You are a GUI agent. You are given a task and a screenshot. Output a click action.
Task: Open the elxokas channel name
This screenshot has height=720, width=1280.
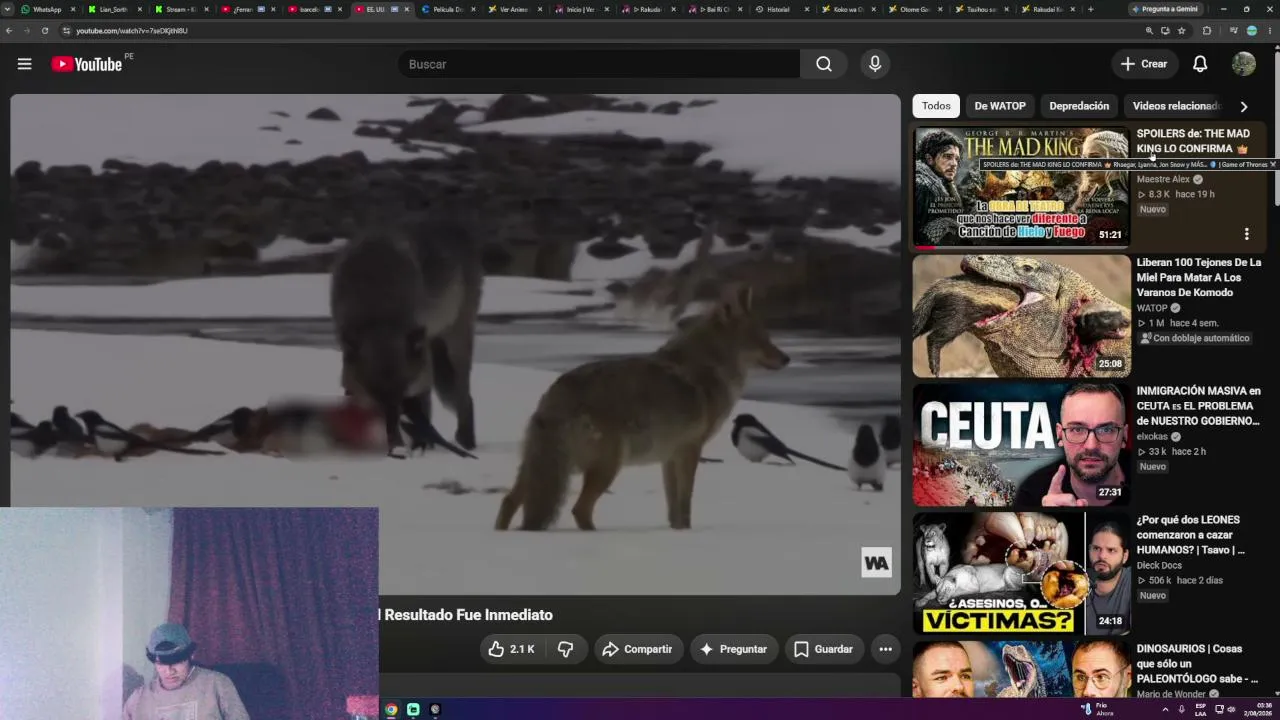[1153, 437]
